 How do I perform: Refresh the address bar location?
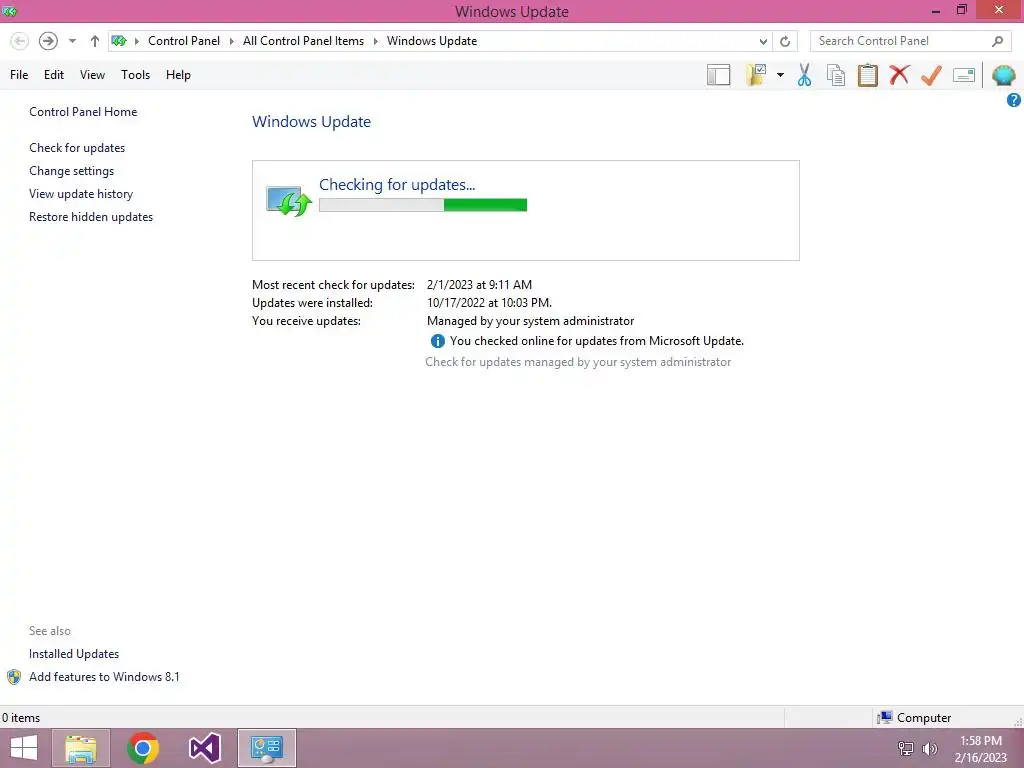785,41
